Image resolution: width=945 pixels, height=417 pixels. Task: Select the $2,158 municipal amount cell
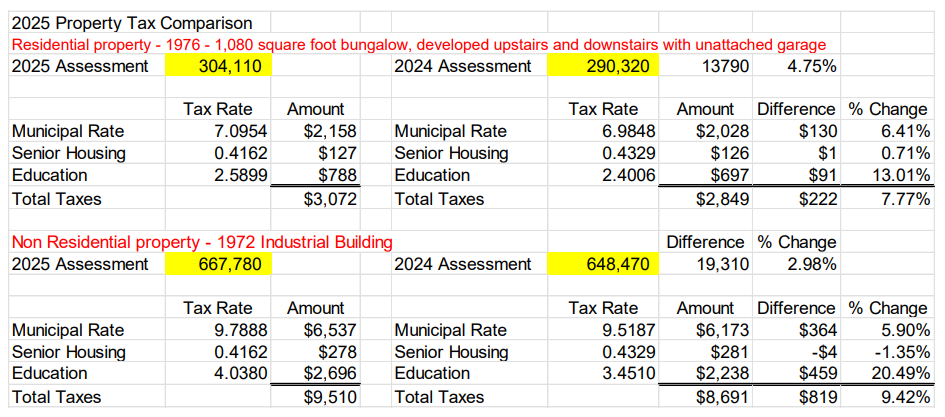tap(330, 131)
